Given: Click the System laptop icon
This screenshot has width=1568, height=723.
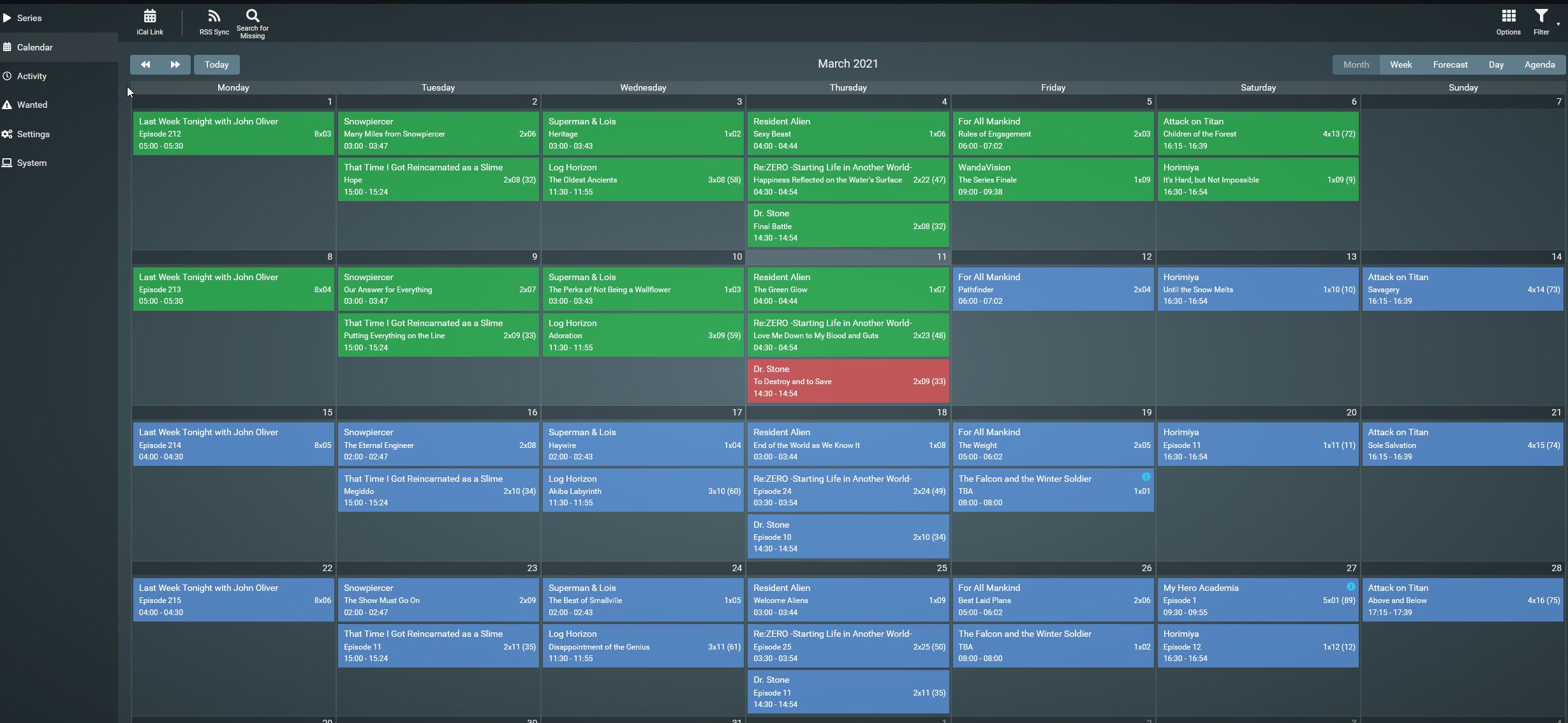Looking at the screenshot, I should [x=7, y=163].
